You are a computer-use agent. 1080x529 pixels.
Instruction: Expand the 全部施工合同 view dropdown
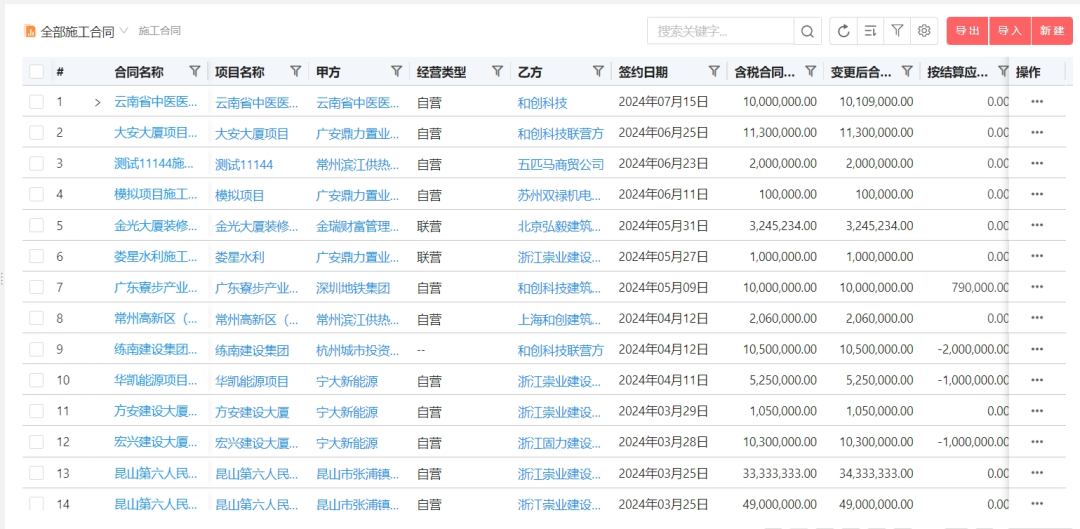point(124,31)
